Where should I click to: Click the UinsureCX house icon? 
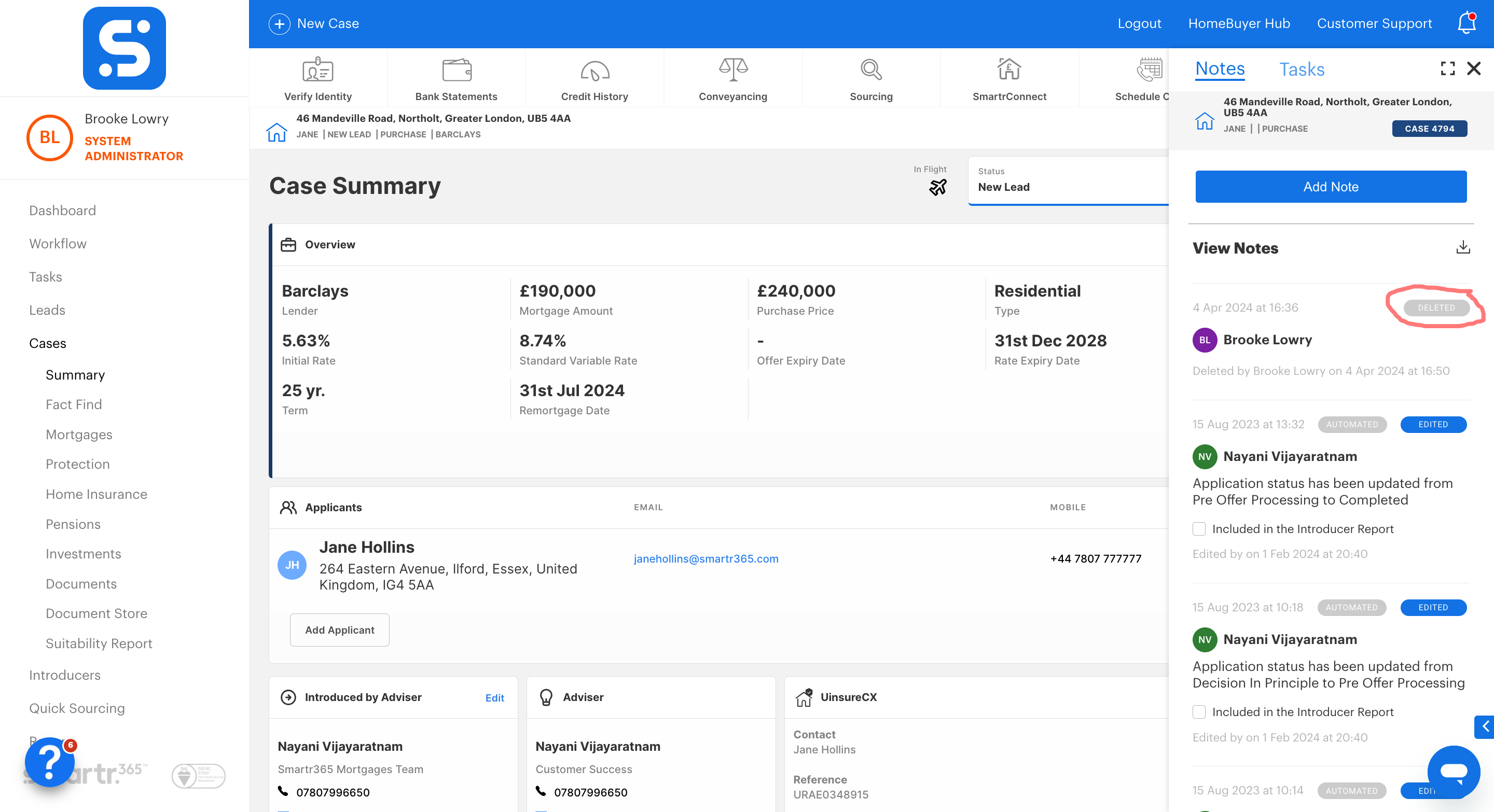tap(804, 697)
